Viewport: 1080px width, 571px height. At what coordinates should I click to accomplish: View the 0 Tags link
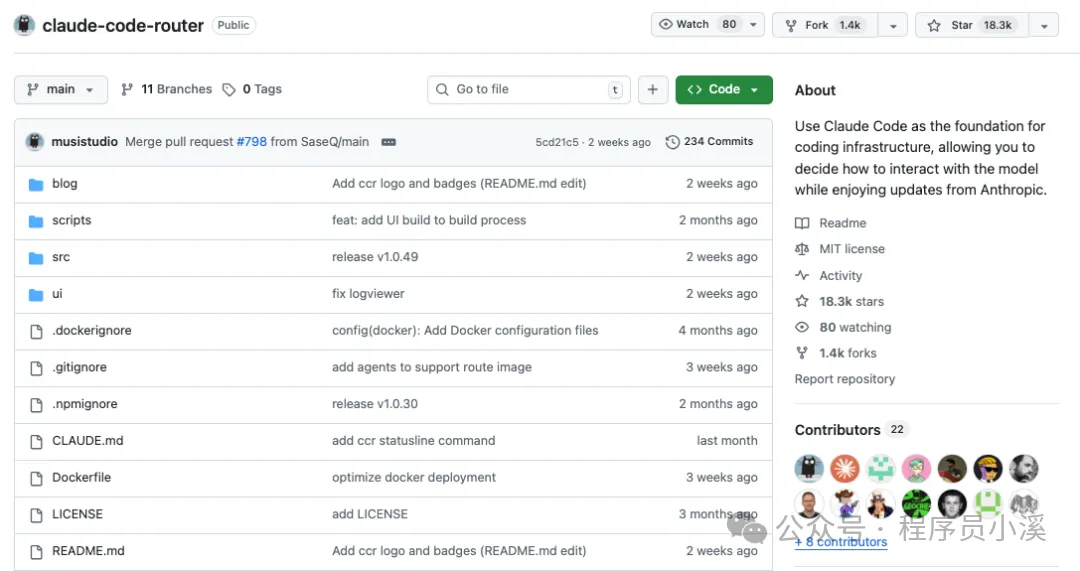tap(252, 89)
